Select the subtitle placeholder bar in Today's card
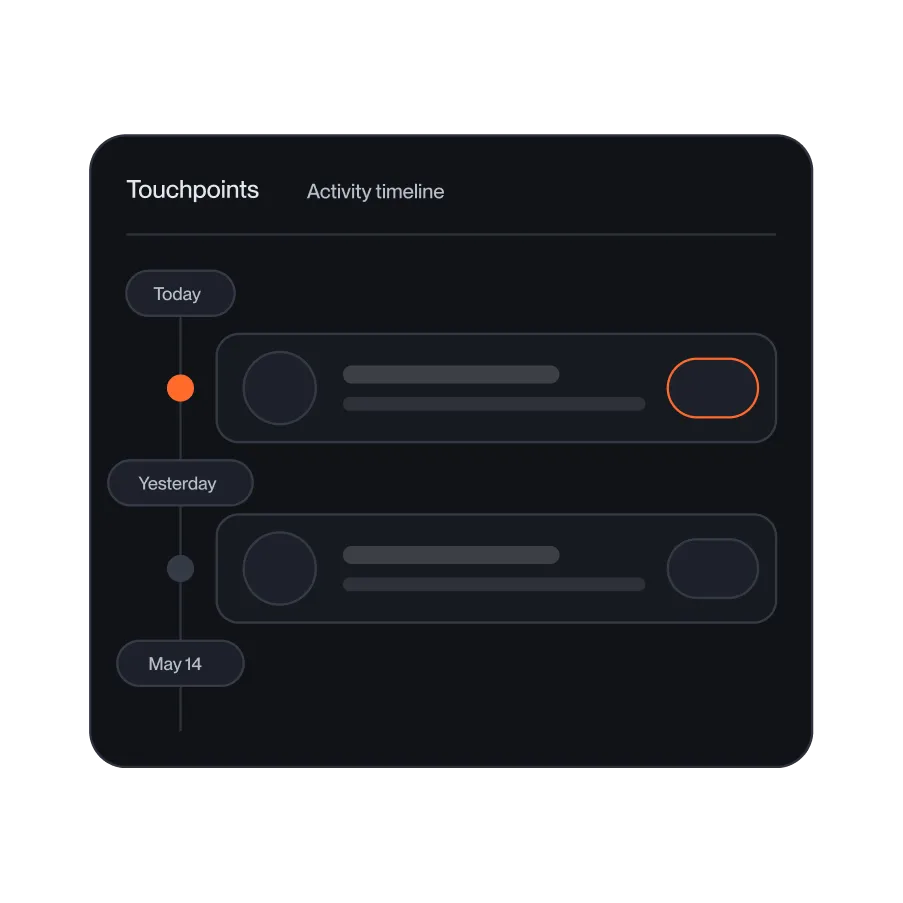903x903 pixels. click(494, 404)
